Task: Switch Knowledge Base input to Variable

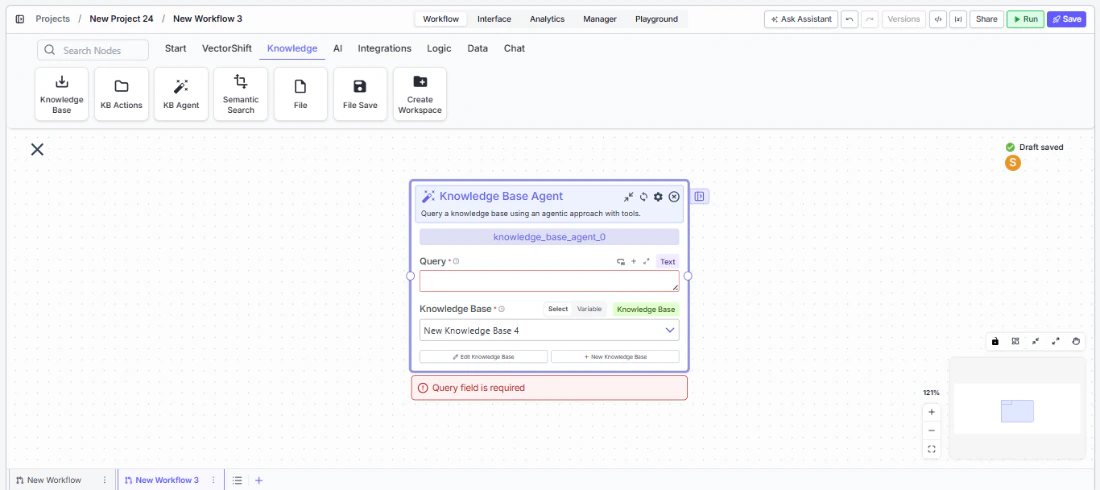Action: [x=589, y=309]
